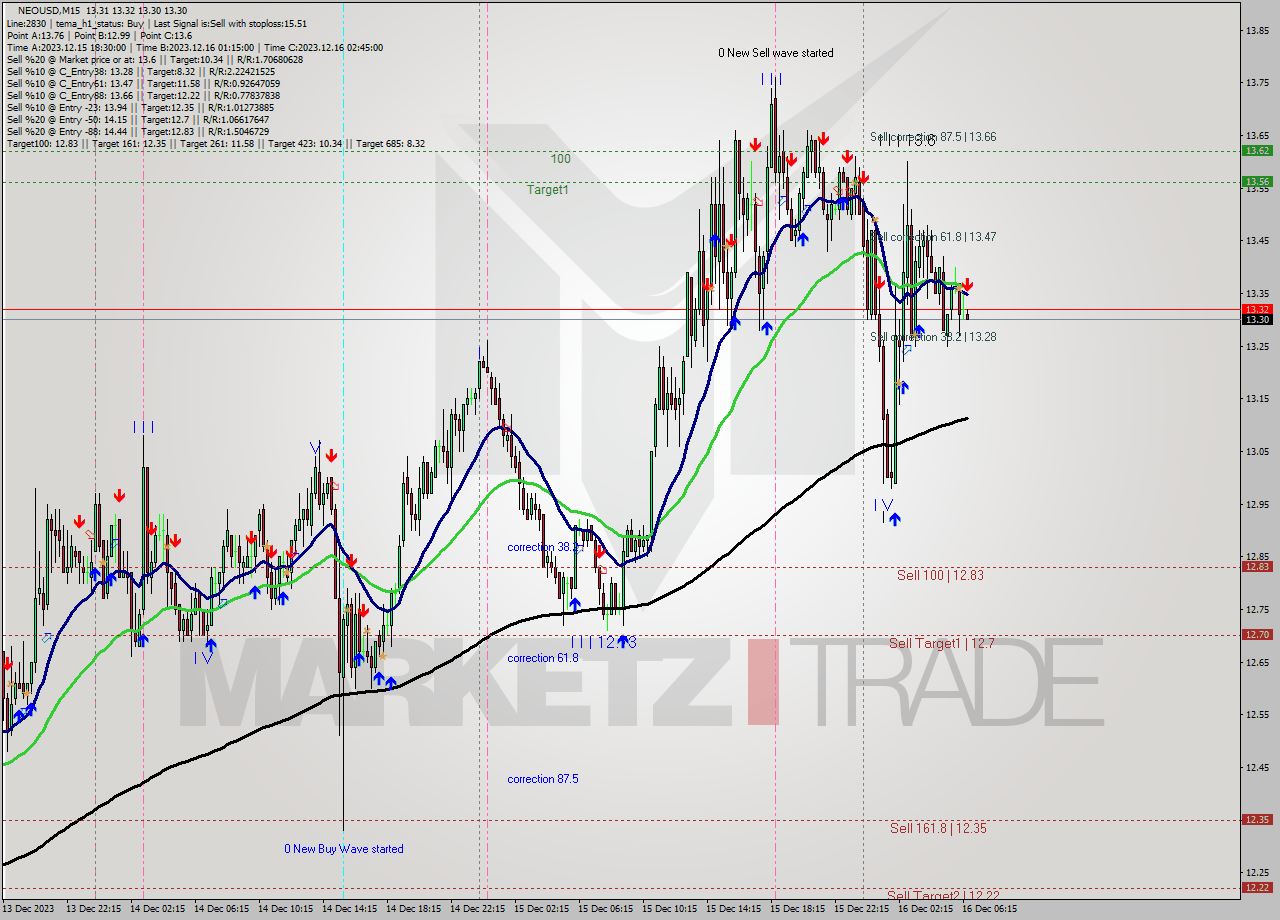This screenshot has width=1280, height=920.
Task: Click the green 13.62 price tag
Action: 1257,150
